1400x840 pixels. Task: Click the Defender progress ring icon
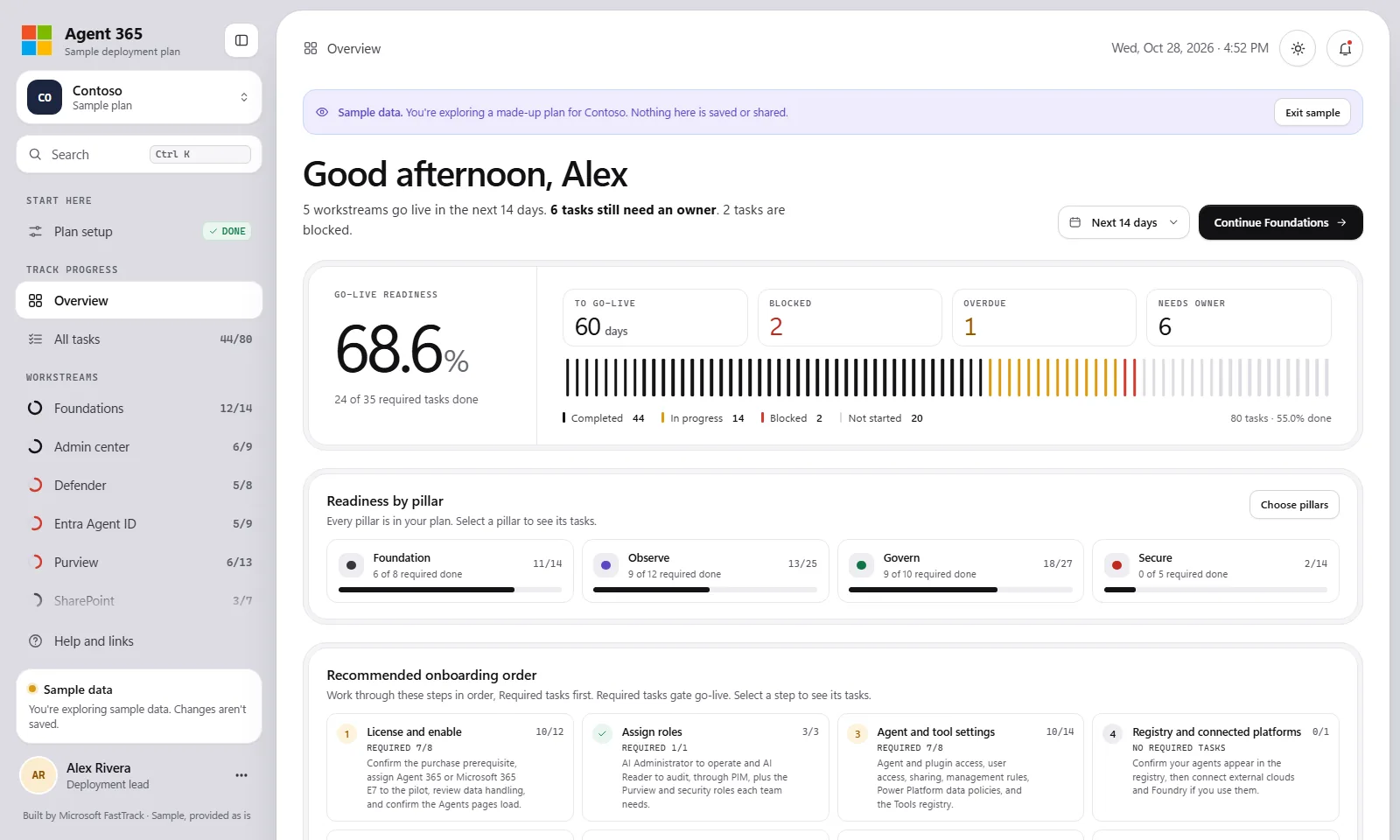[x=35, y=485]
